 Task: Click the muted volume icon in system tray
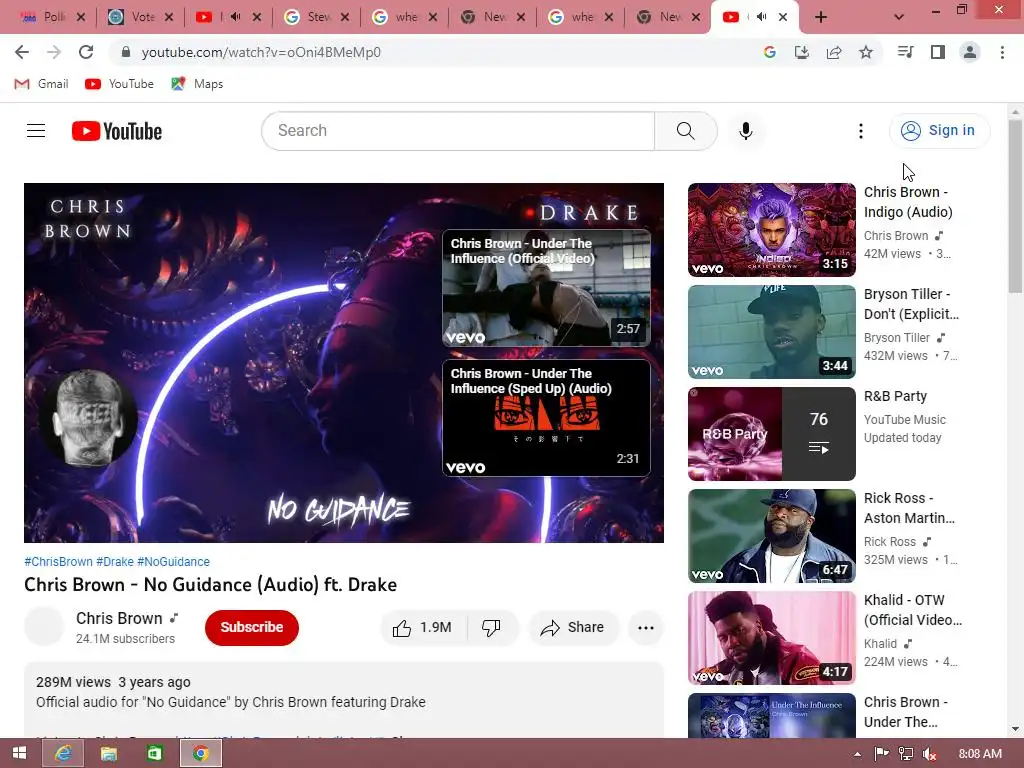tap(930, 754)
